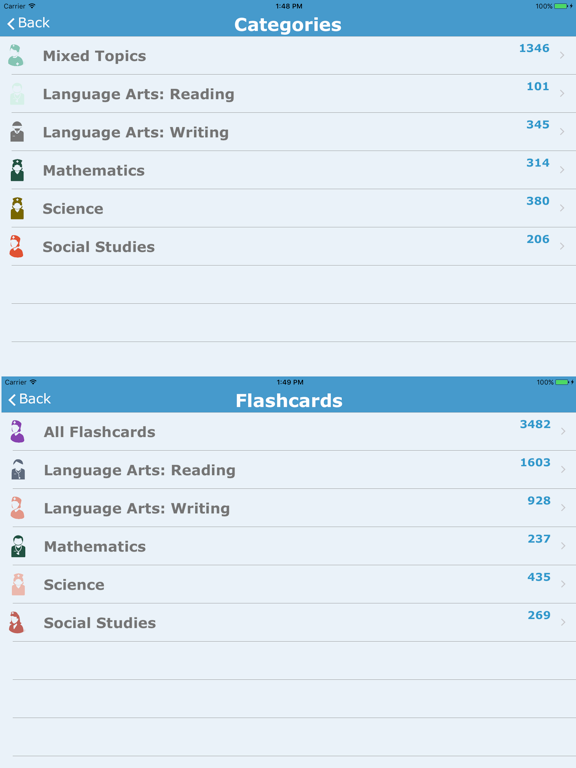Tap the red Social Studies icon in Categories
The height and width of the screenshot is (768, 576).
(16, 246)
